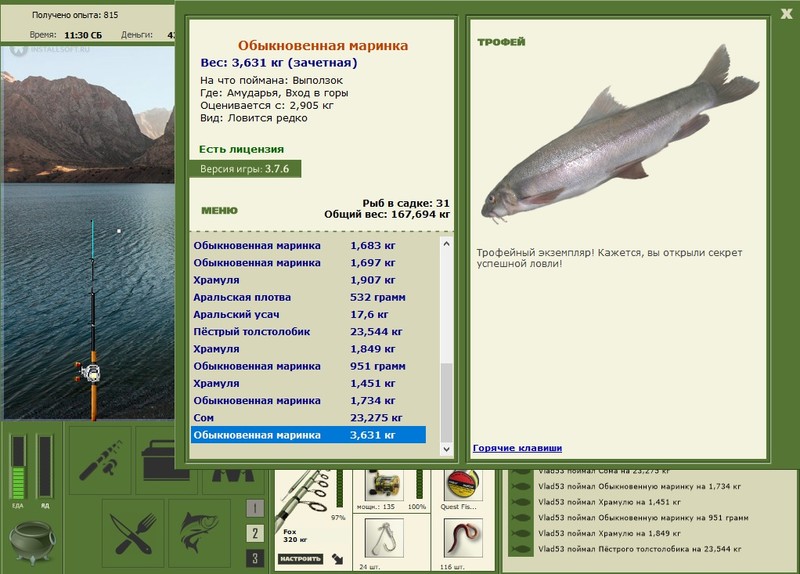Click the Версия игры: 3.7.6 label
This screenshot has height=574, width=800.
245,169
